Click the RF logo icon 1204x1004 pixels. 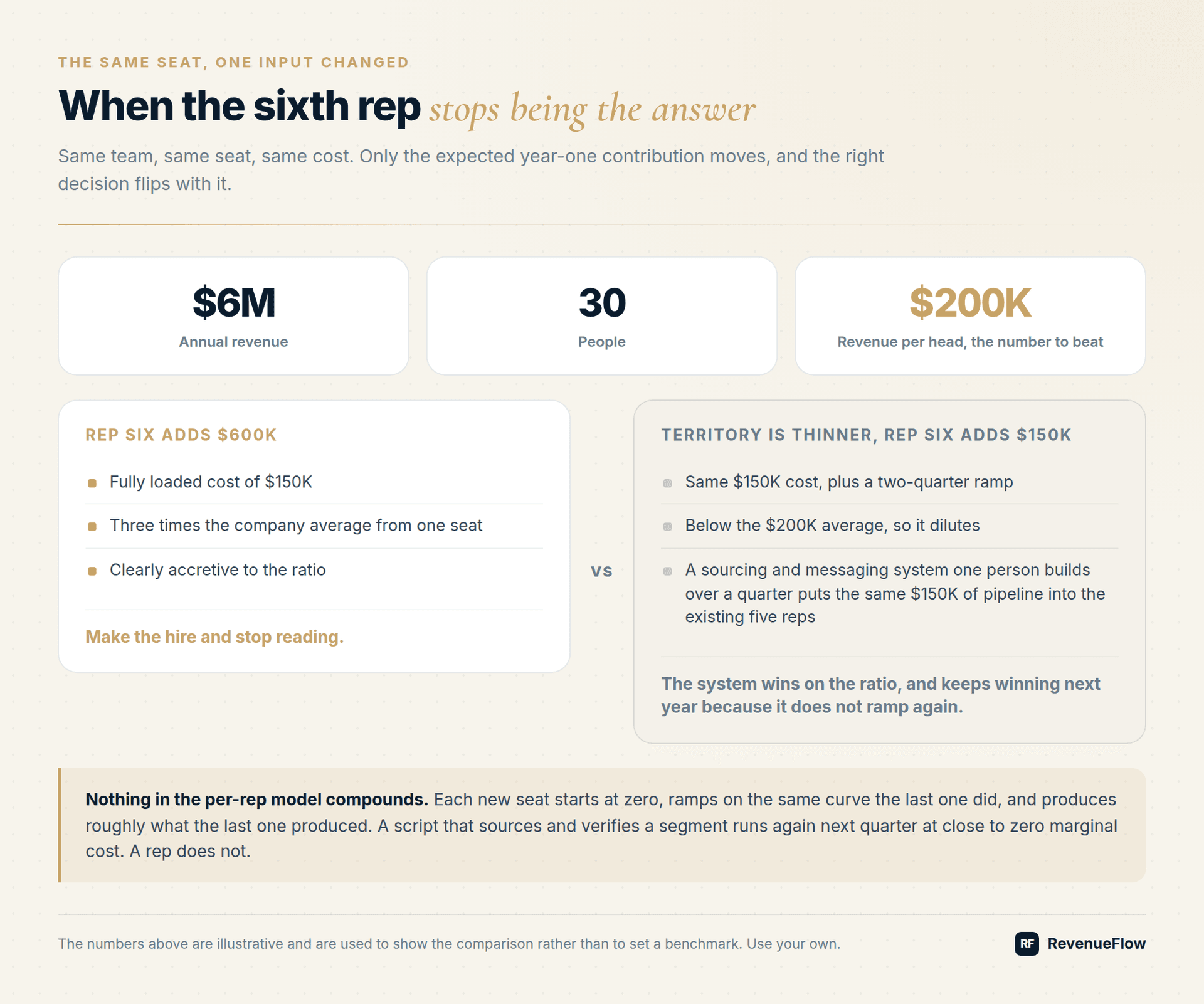[x=1027, y=943]
